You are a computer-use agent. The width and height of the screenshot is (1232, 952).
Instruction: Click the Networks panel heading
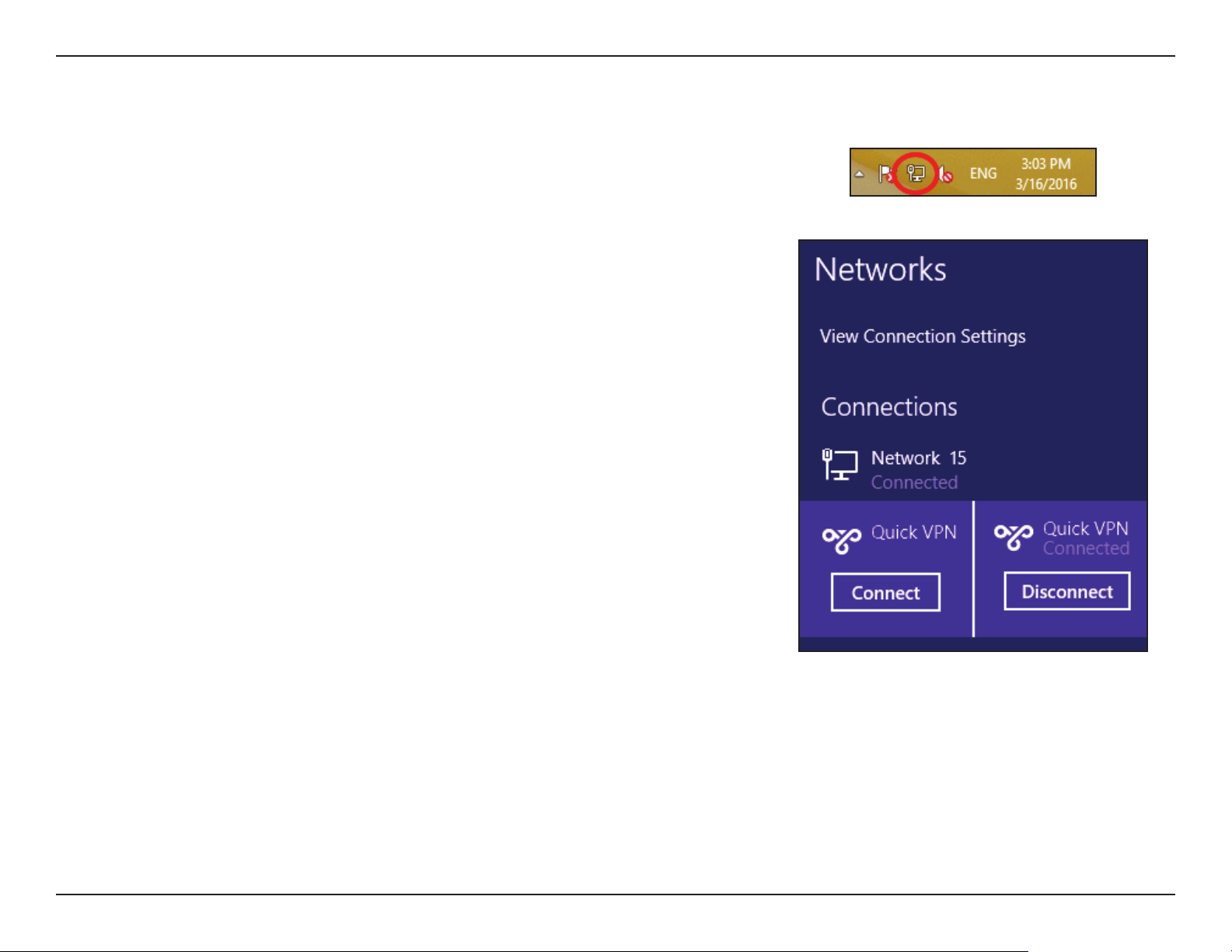point(881,270)
